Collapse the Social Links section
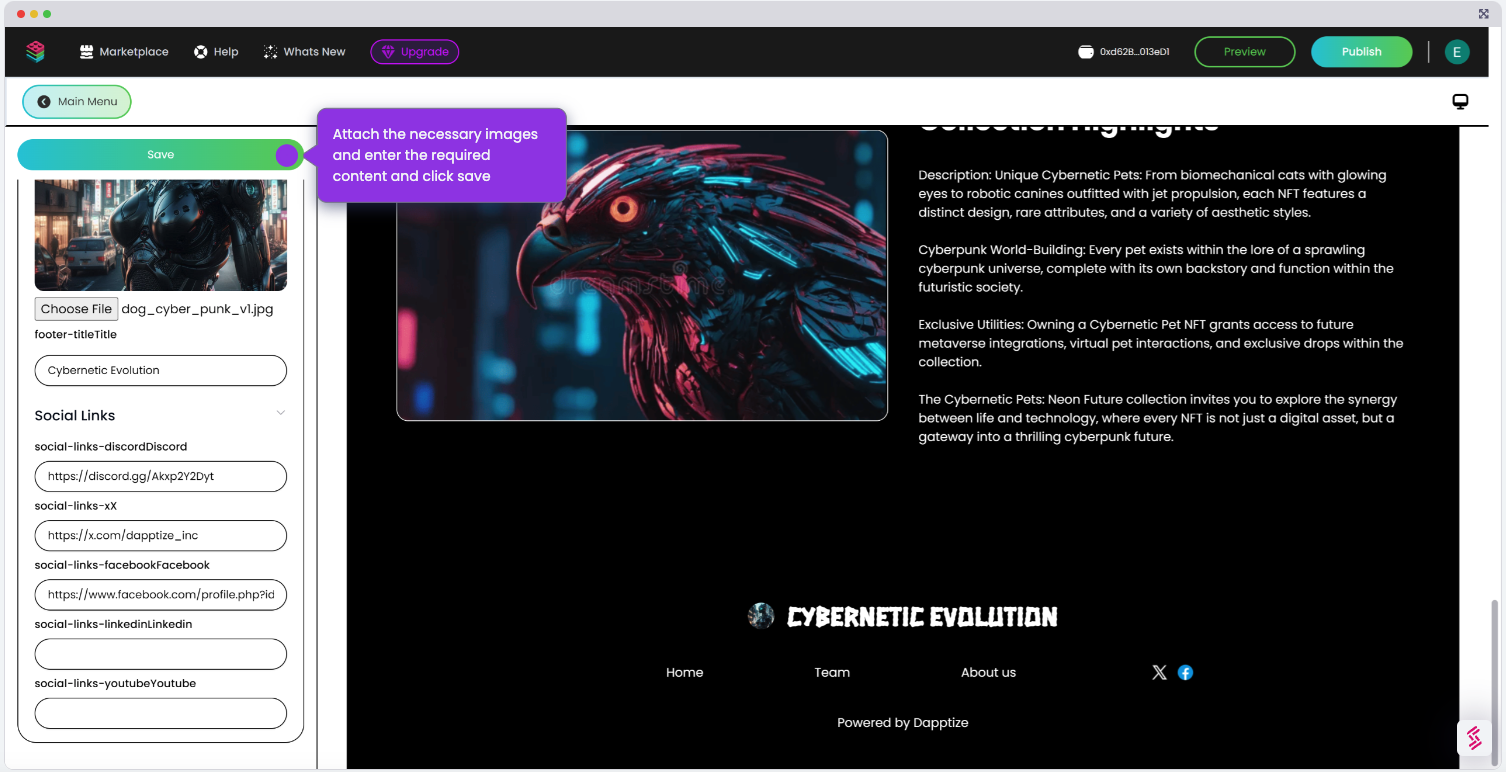 [281, 412]
